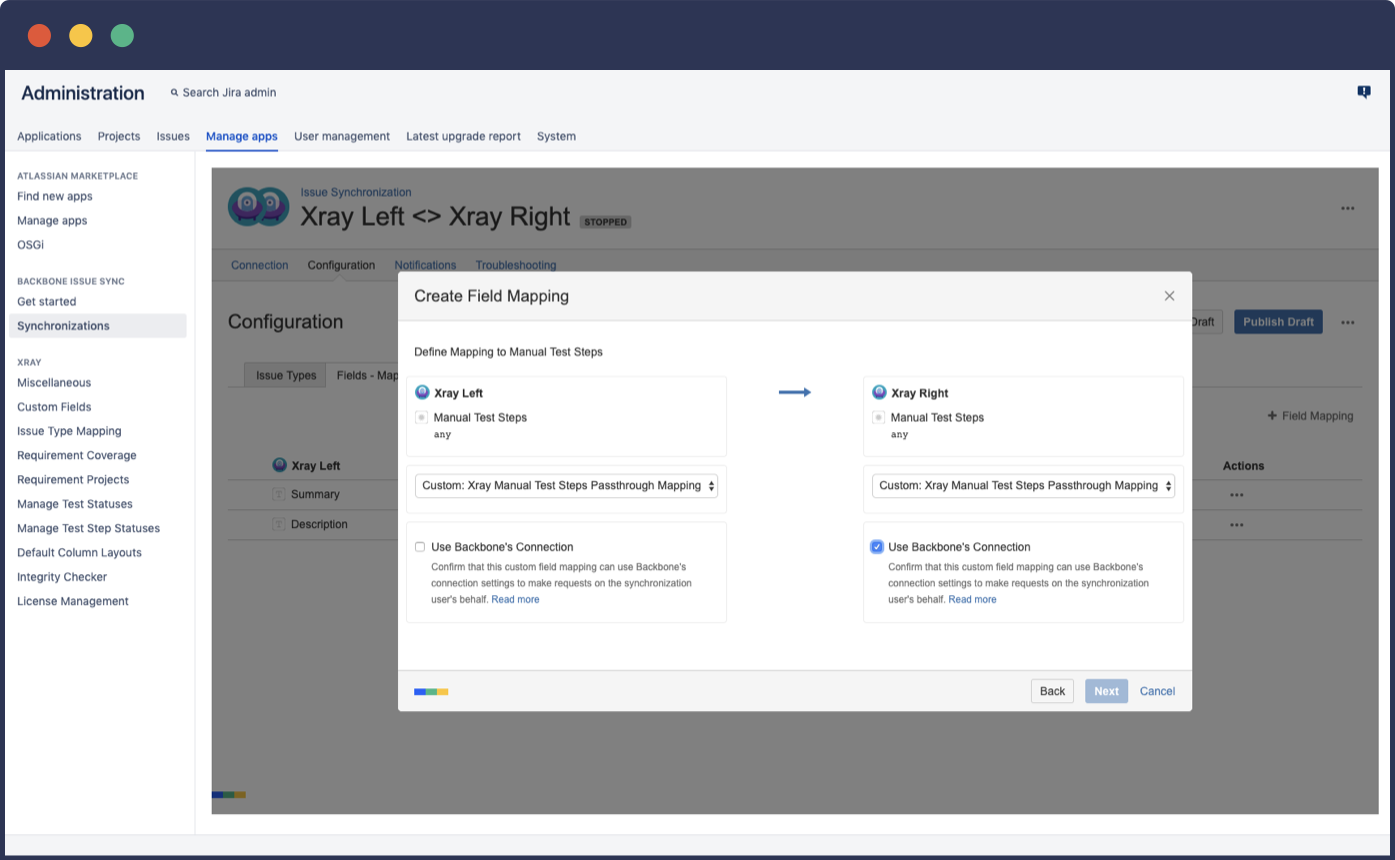Open the three-dot menu beside Publish Draft

1348,322
